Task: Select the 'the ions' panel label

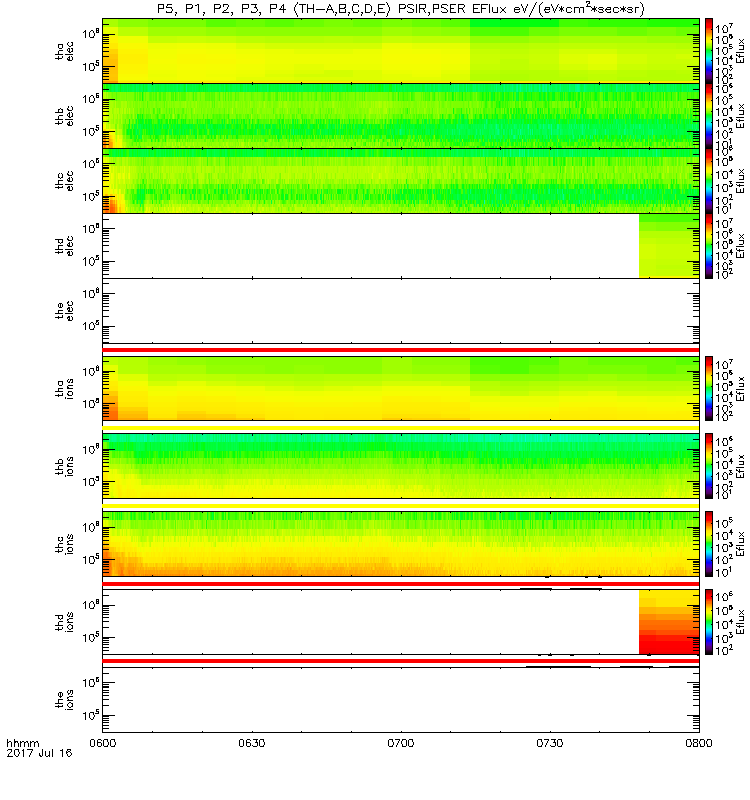Action: coord(65,700)
